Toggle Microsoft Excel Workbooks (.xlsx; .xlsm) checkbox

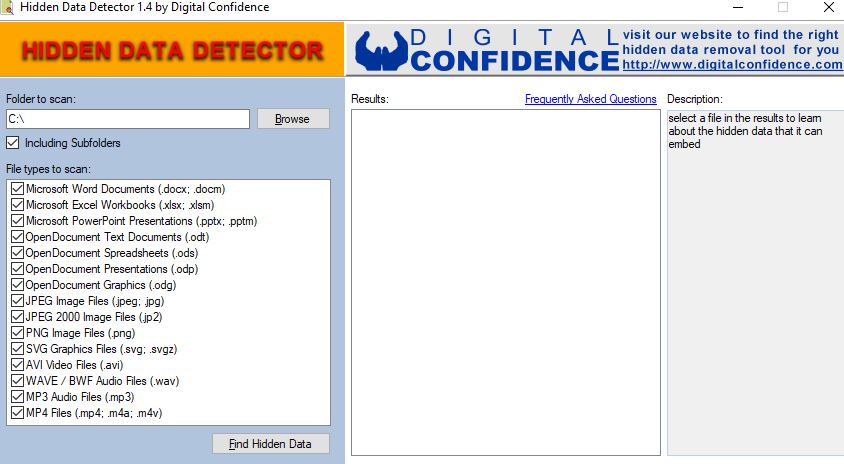[x=17, y=205]
